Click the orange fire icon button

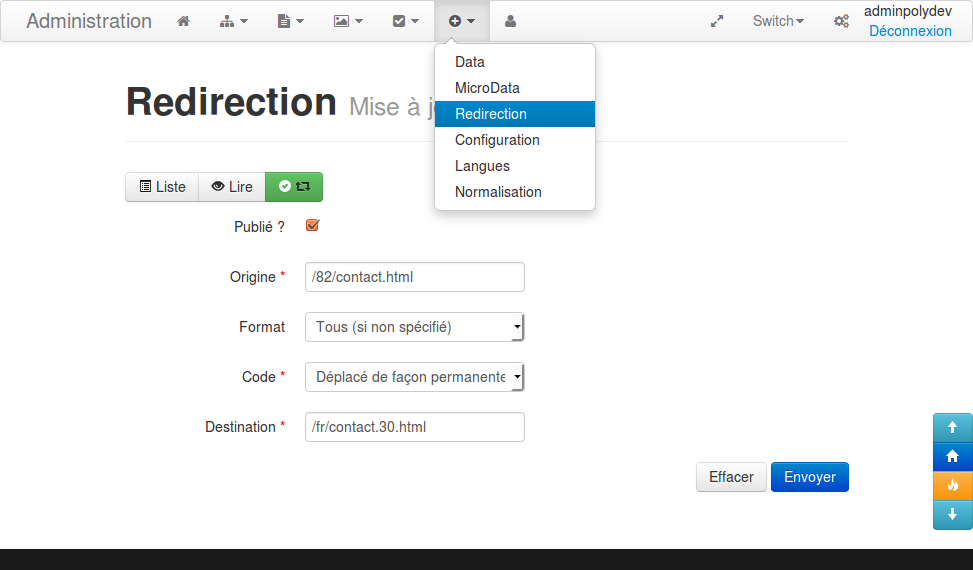(x=952, y=485)
